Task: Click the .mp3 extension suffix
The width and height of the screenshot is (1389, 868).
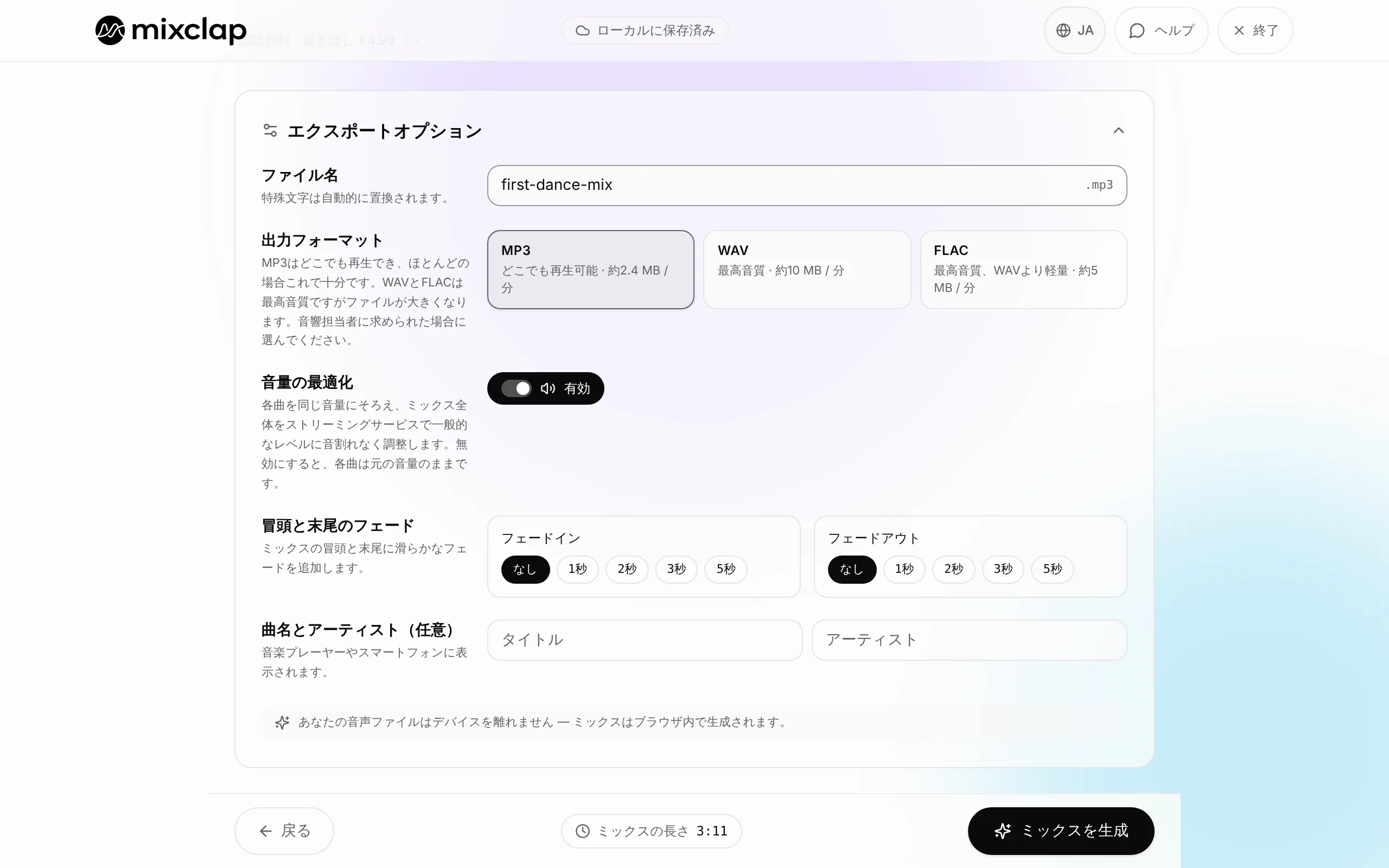Action: coord(1099,185)
